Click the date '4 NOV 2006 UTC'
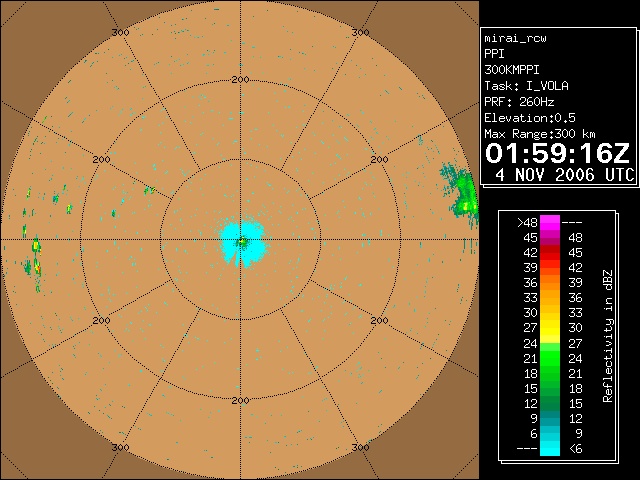 pos(564,175)
